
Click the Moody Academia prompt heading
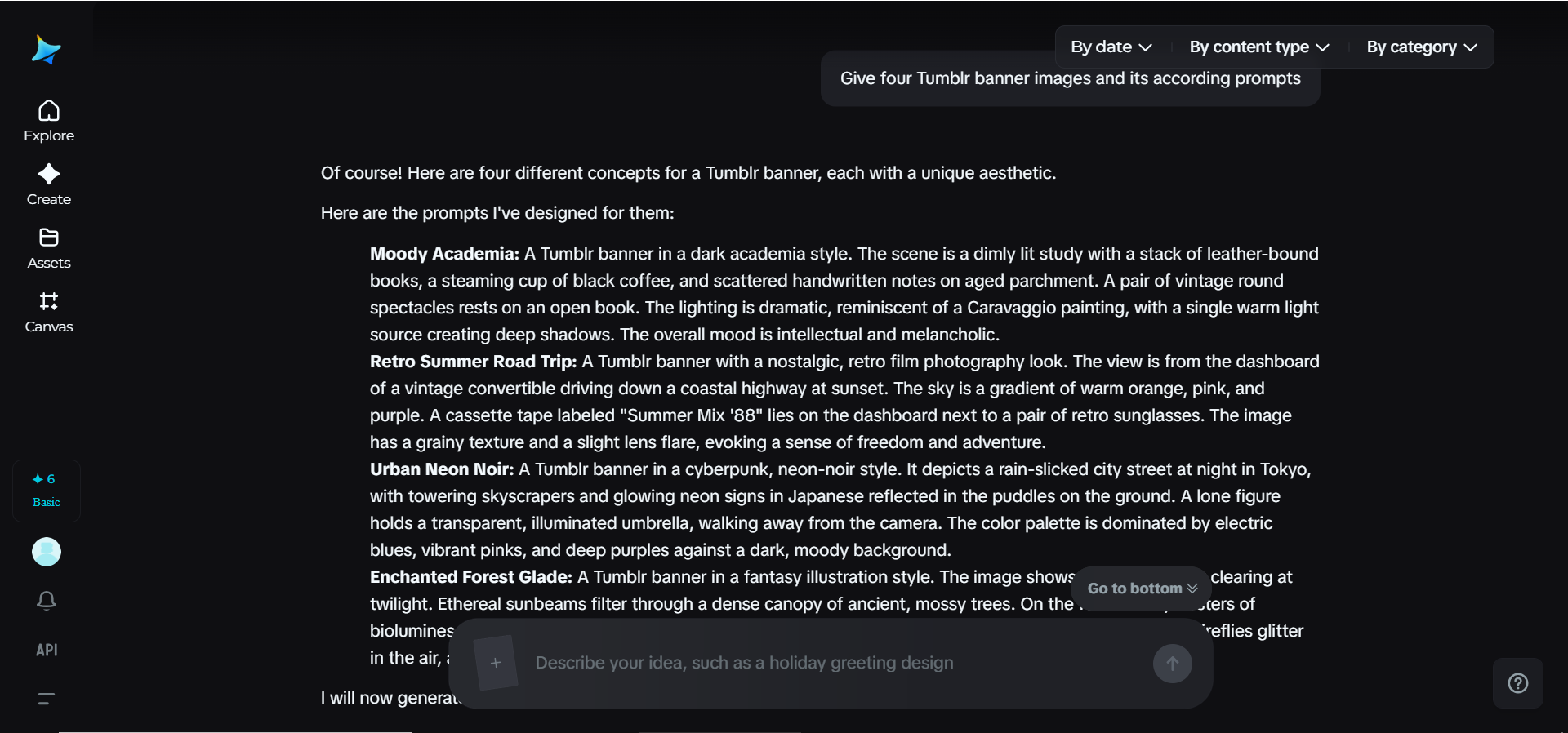[443, 254]
